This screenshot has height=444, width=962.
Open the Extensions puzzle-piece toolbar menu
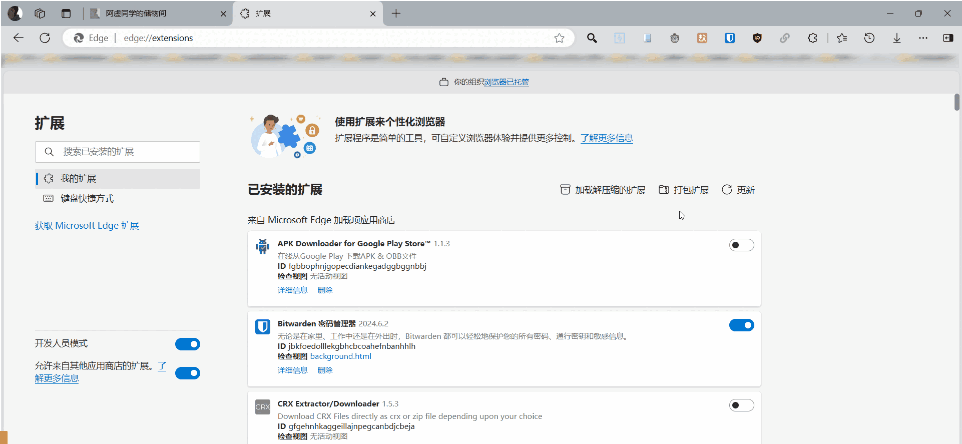pyautogui.click(x=813, y=38)
